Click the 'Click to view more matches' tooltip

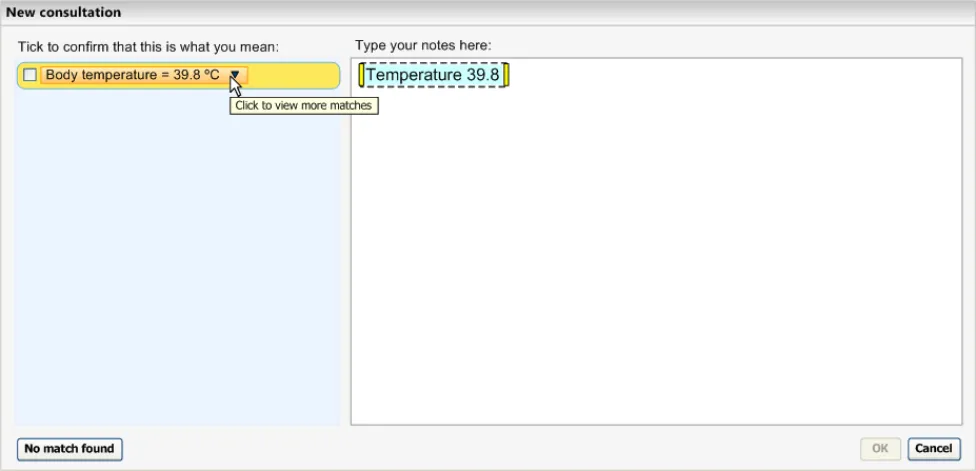pos(304,106)
